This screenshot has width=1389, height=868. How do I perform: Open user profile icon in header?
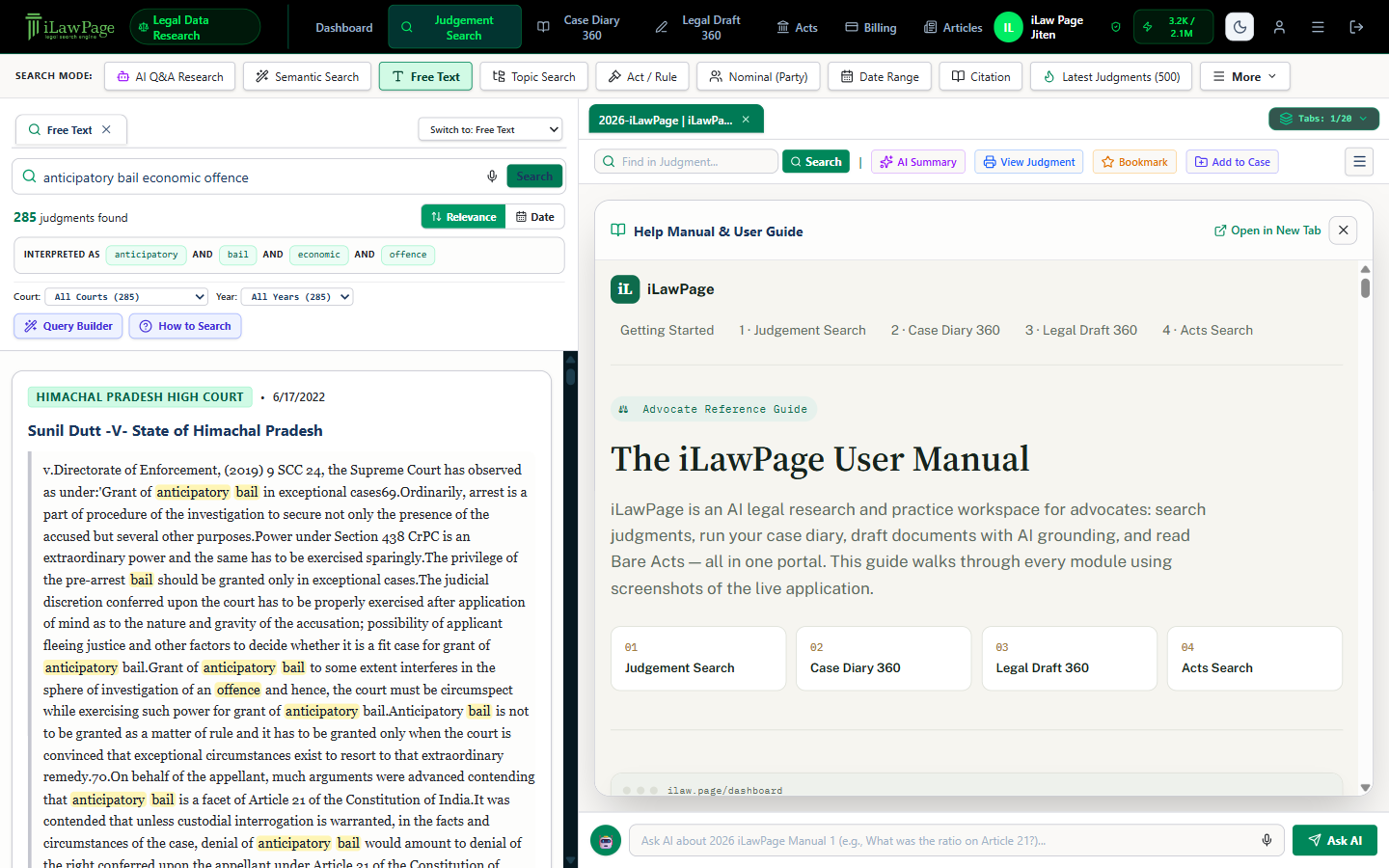pos(1279,27)
